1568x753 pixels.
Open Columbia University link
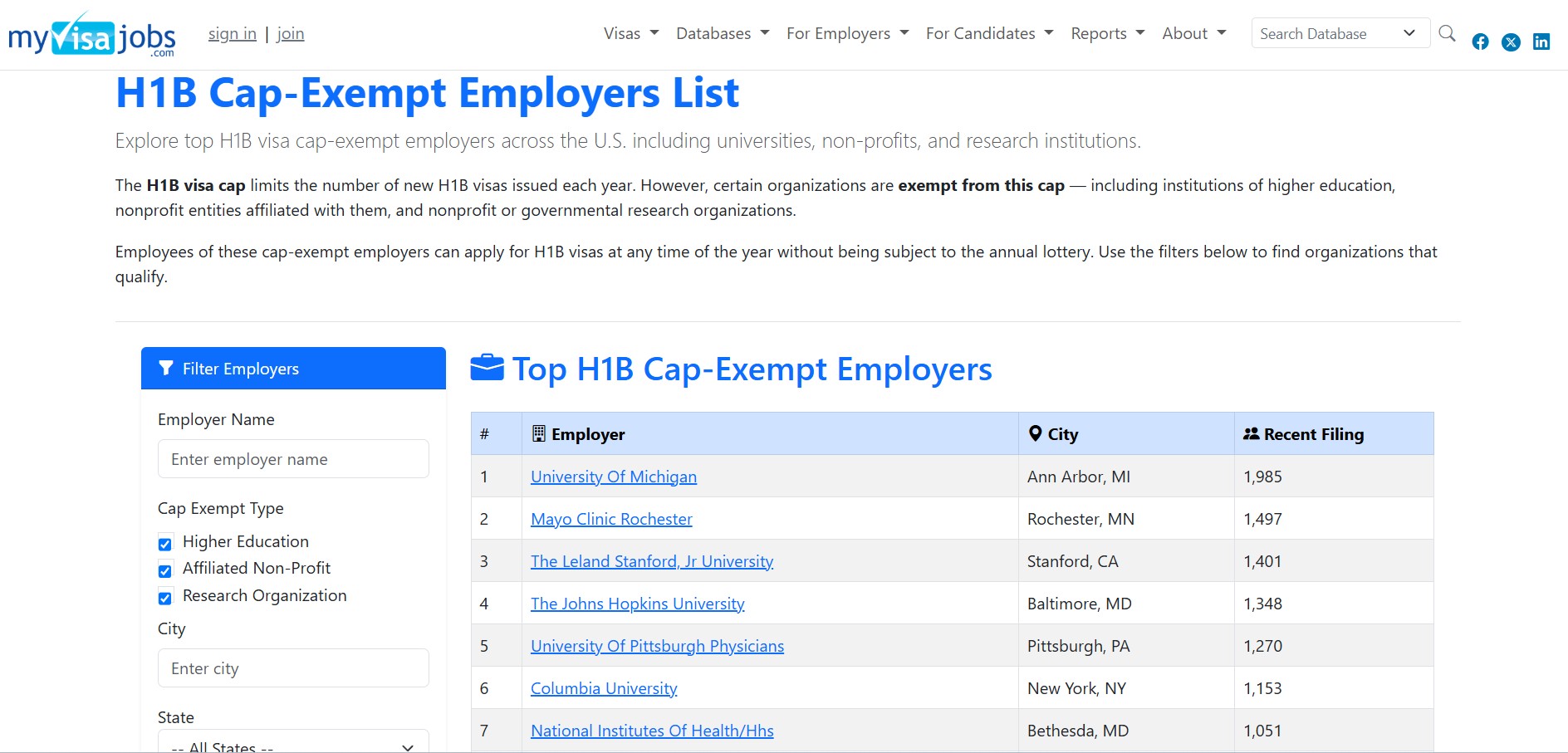(x=604, y=688)
